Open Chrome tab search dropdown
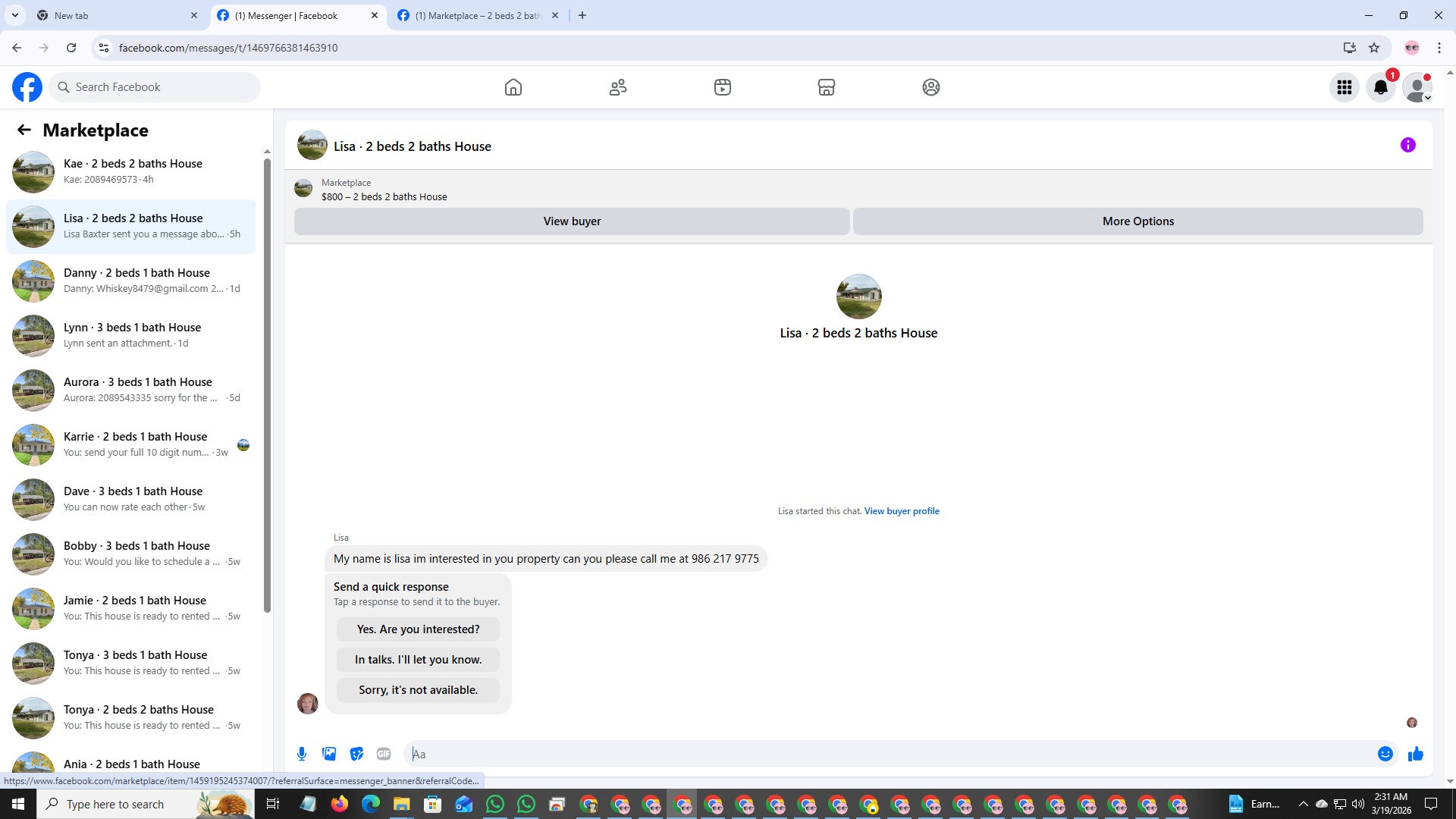The height and width of the screenshot is (819, 1456). pos(14,15)
